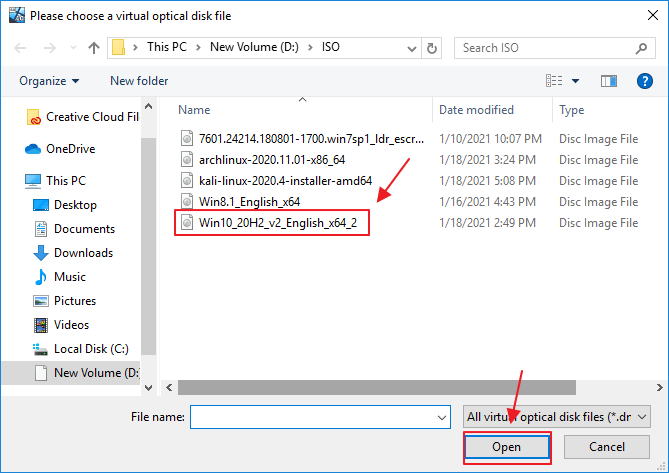
Task: Open OneDrive in navigation pane
Action: point(61,149)
